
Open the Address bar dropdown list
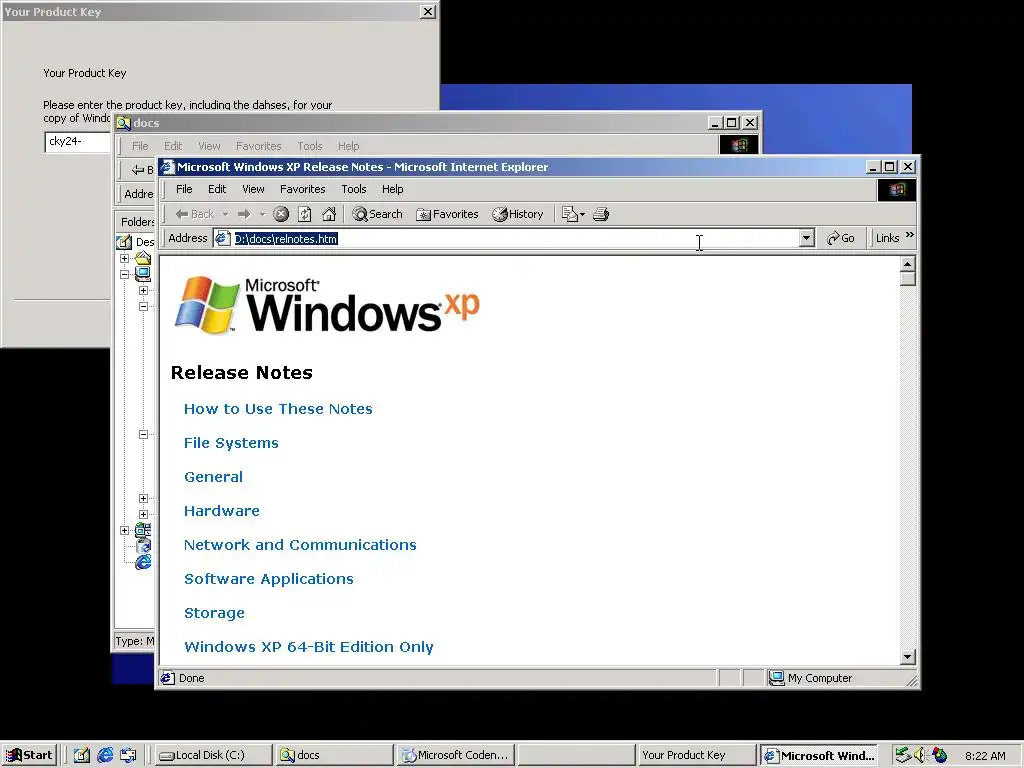tap(807, 238)
